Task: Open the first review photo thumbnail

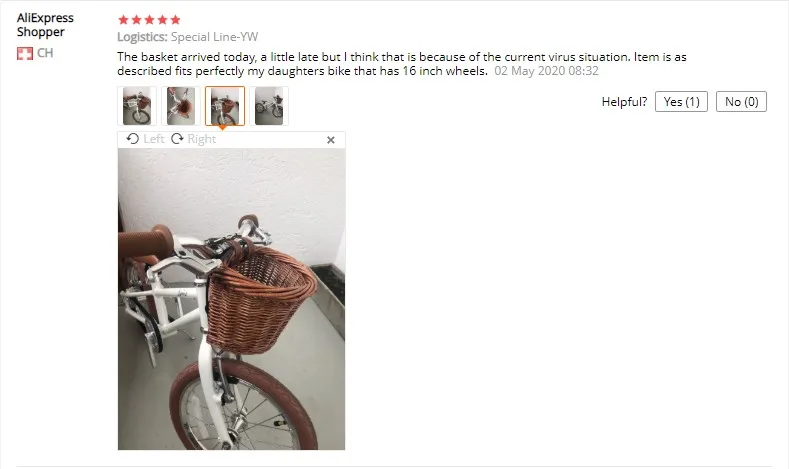Action: (137, 106)
